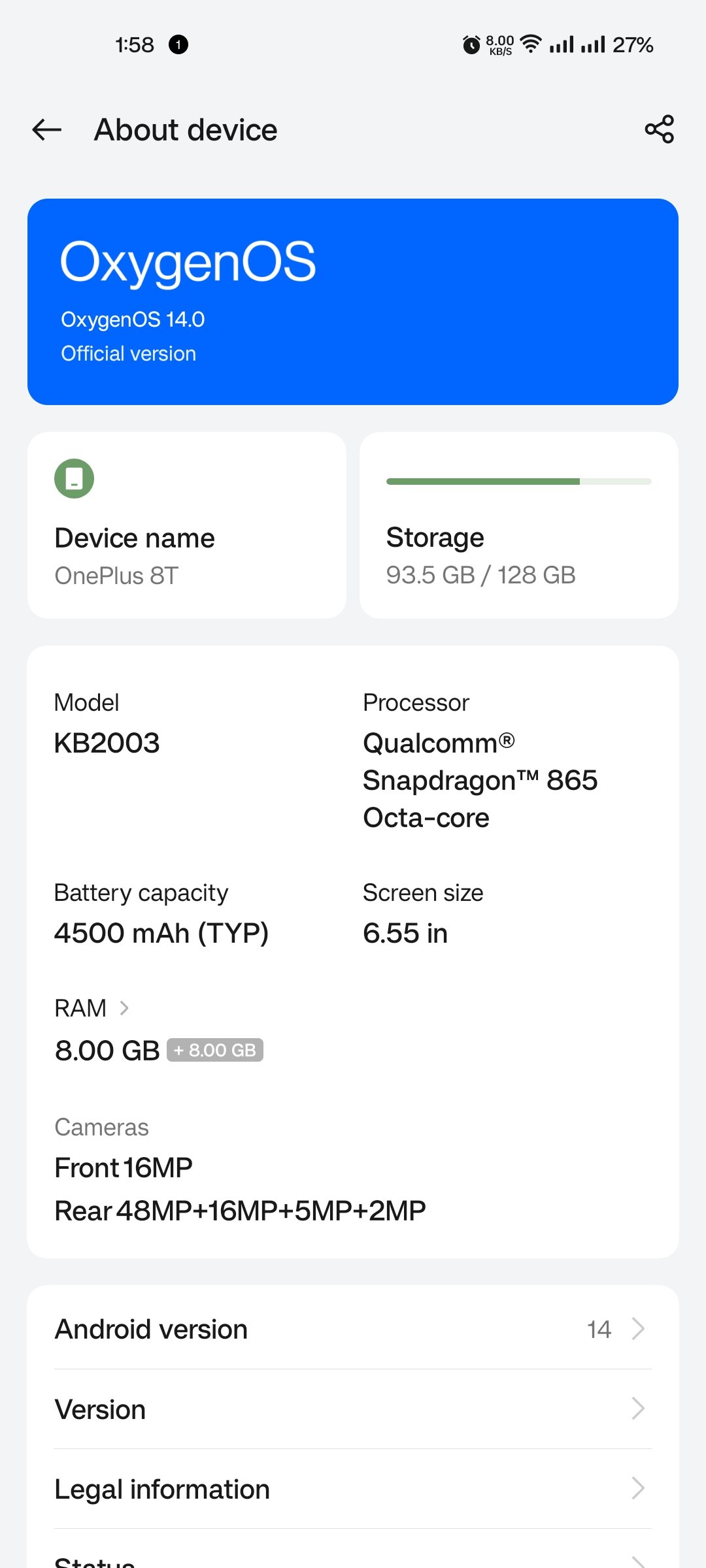Tap the notification count badge icon

[x=178, y=44]
